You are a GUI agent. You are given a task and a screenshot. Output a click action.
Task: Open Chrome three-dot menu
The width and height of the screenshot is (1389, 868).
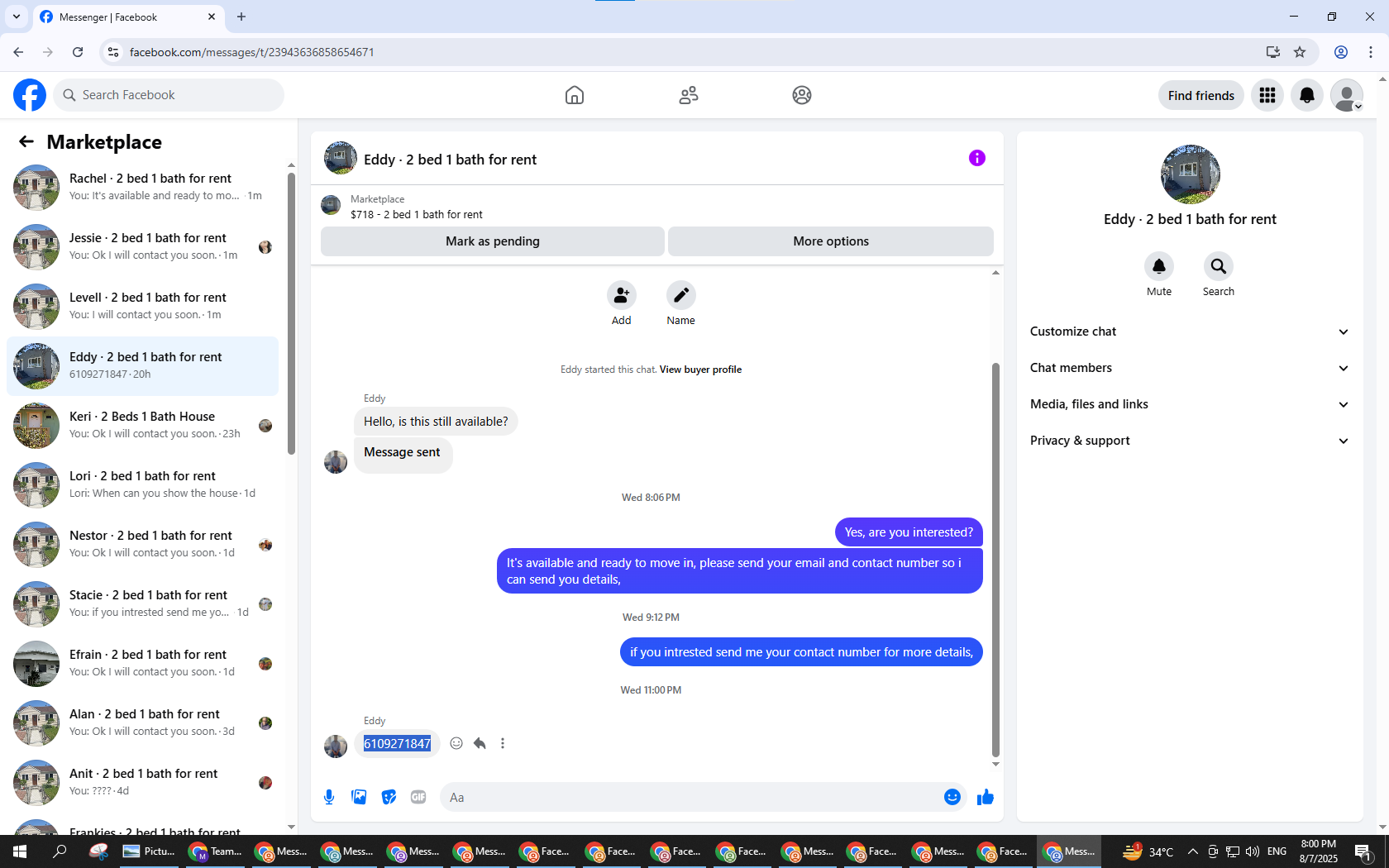[1371, 52]
